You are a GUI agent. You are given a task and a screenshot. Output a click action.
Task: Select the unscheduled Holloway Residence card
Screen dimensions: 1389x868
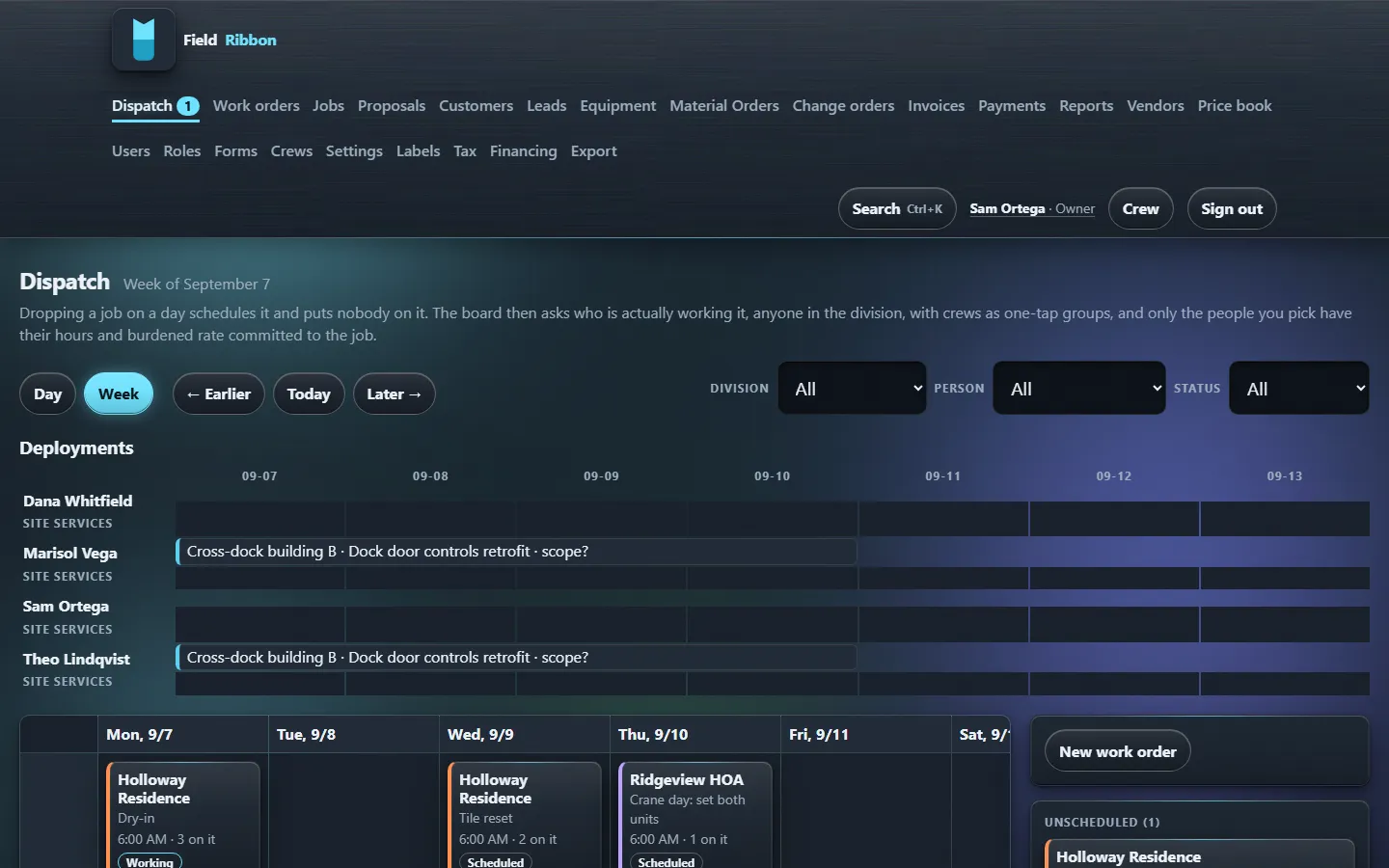pos(1200,854)
